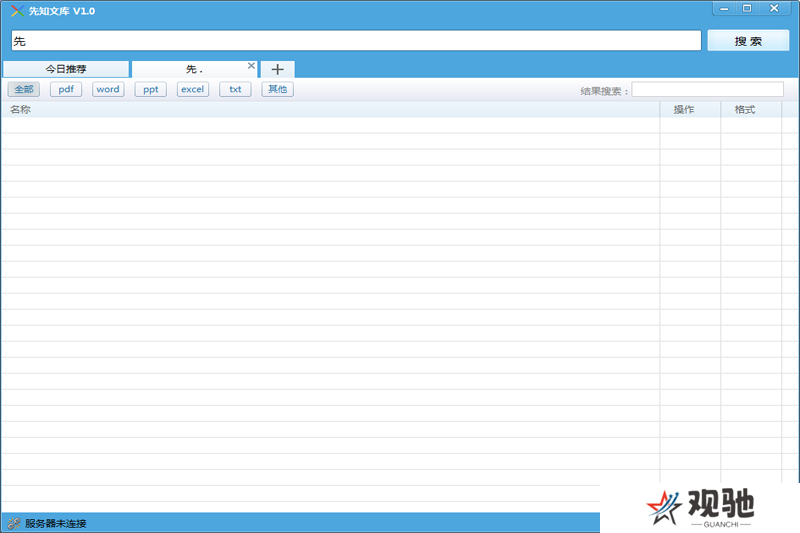This screenshot has width=800, height=533.
Task: Click the 服务器未连接 status text
Action: (56, 523)
